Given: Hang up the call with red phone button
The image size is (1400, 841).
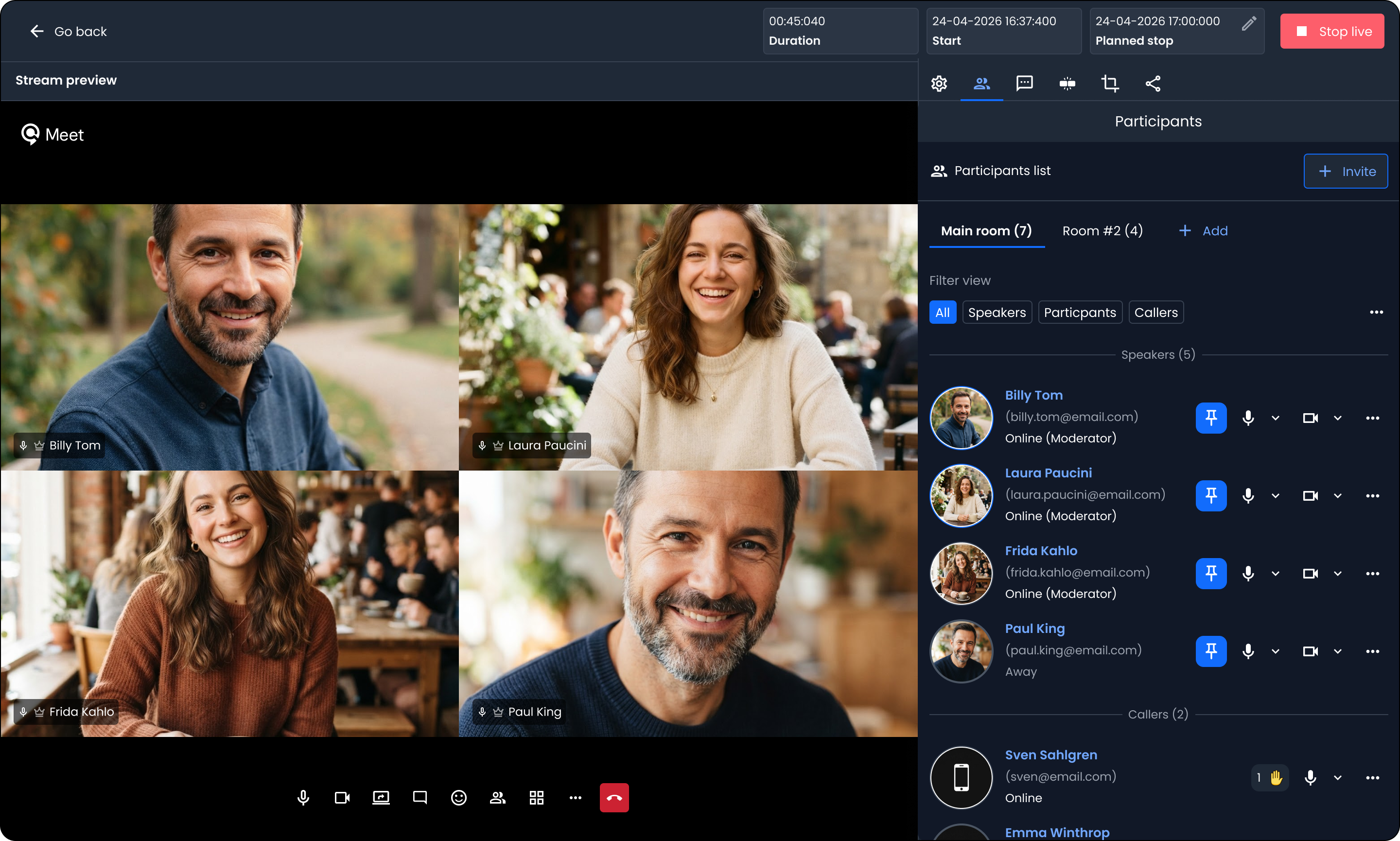Looking at the screenshot, I should [x=614, y=797].
